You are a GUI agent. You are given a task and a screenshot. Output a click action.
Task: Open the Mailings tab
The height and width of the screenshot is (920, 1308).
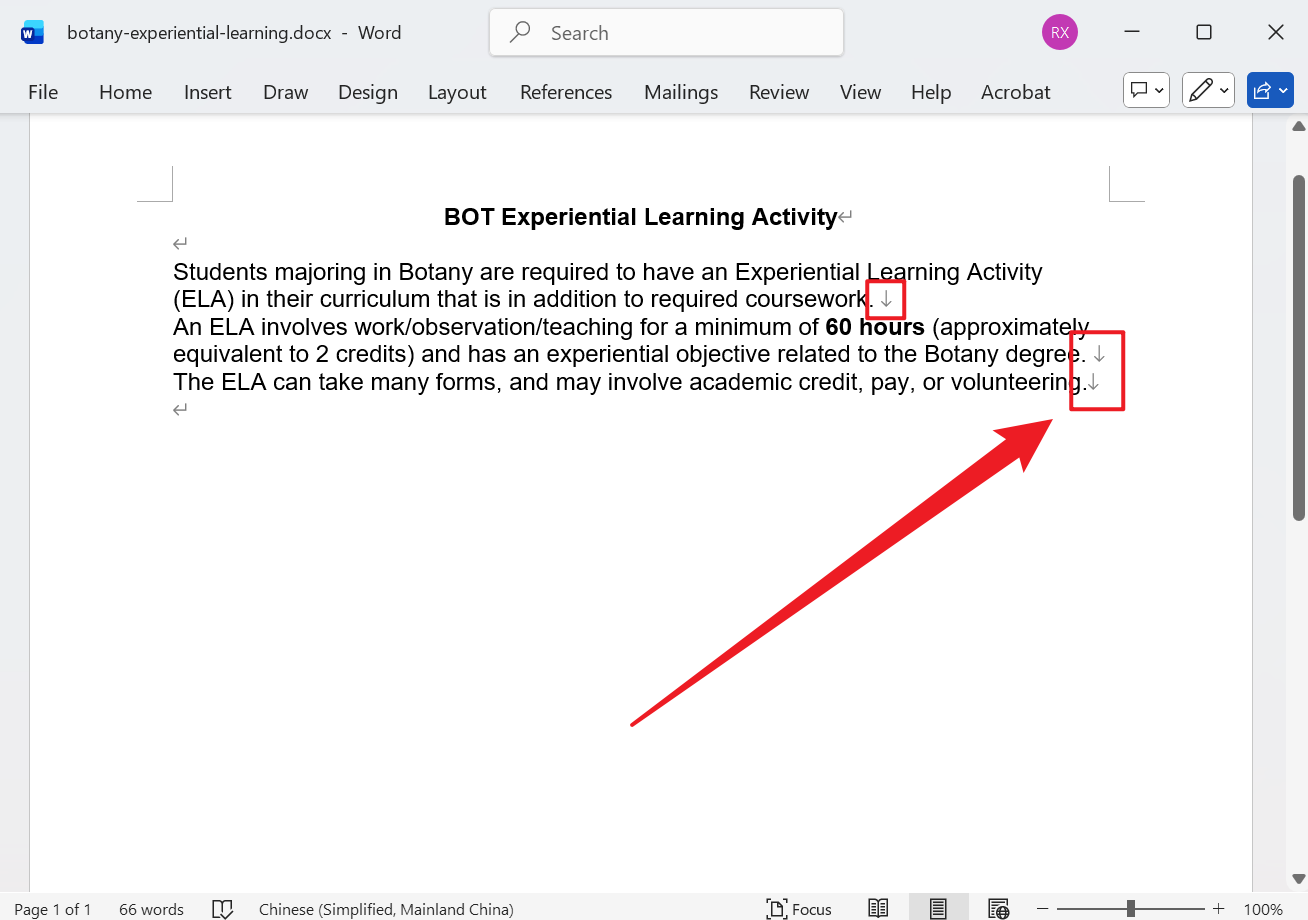(x=681, y=92)
